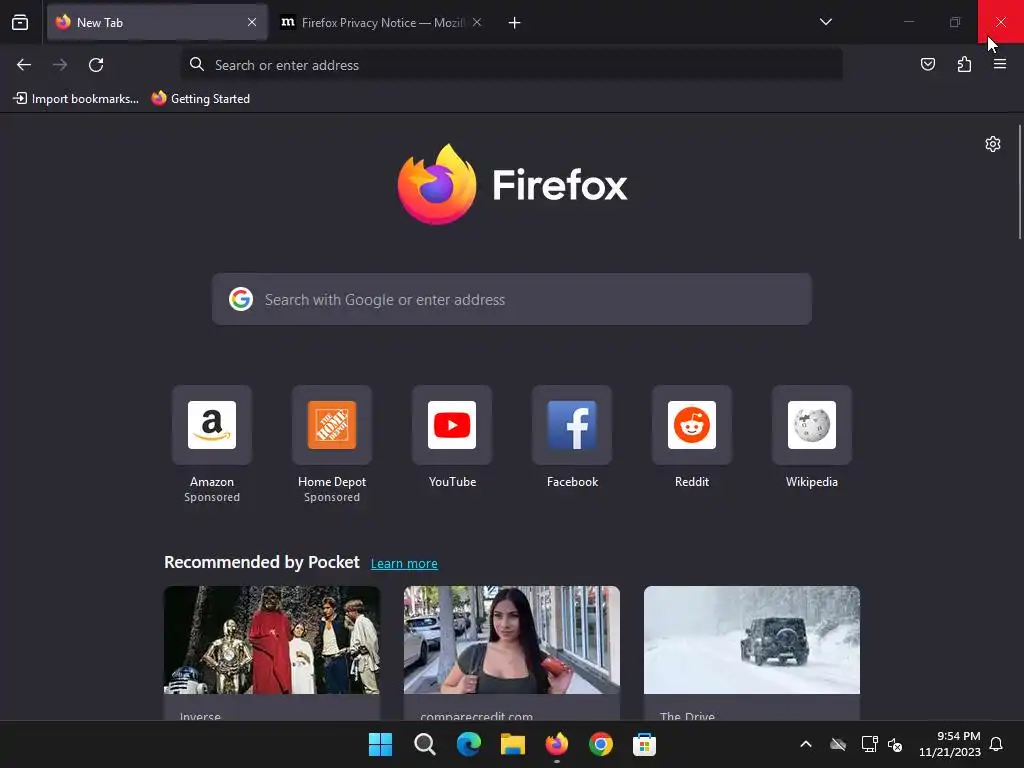This screenshot has height=768, width=1024.
Task: Open a new tab with plus button
Action: [x=515, y=23]
